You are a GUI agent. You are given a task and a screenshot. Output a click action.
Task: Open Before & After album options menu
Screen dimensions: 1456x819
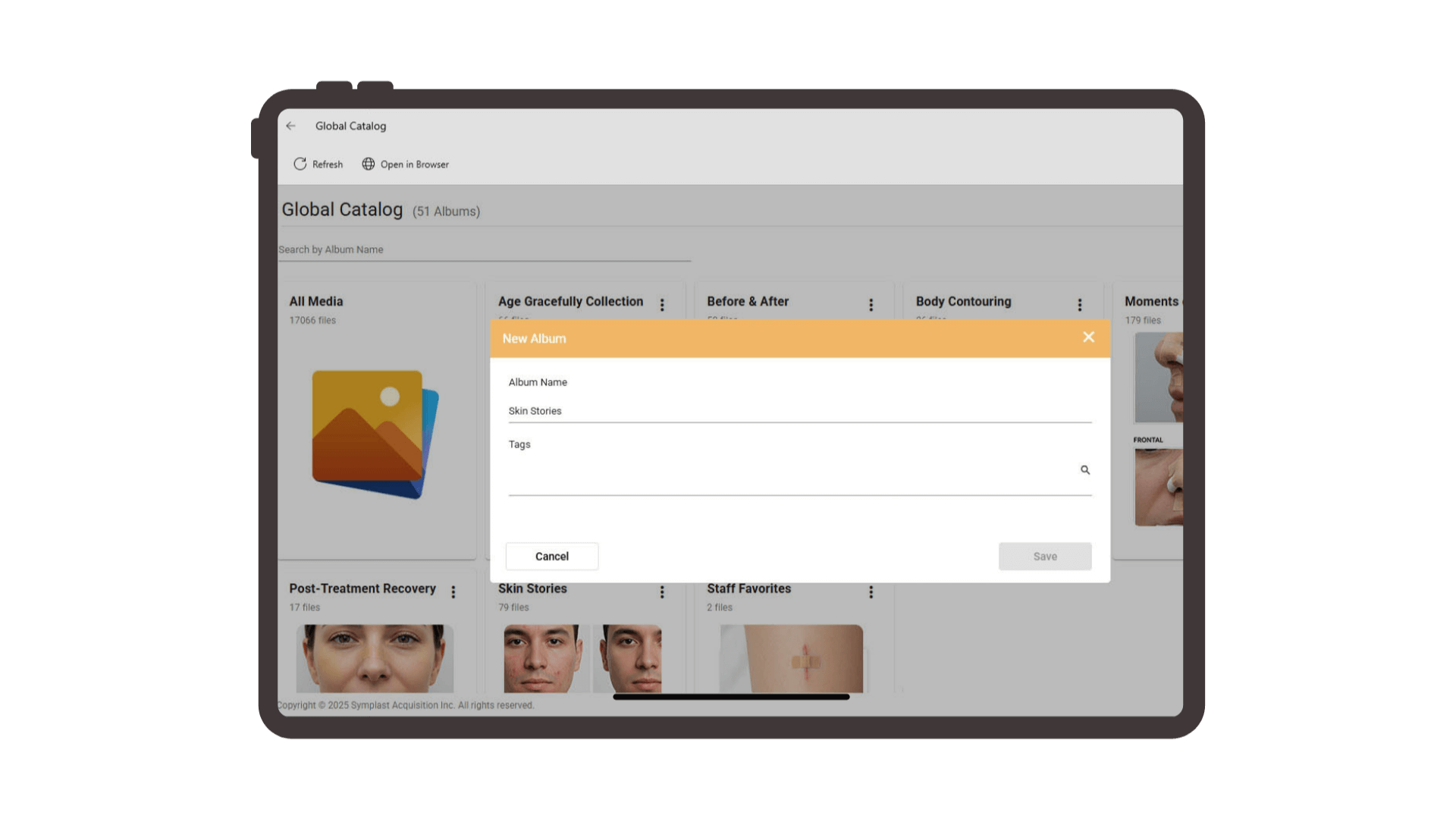point(871,304)
